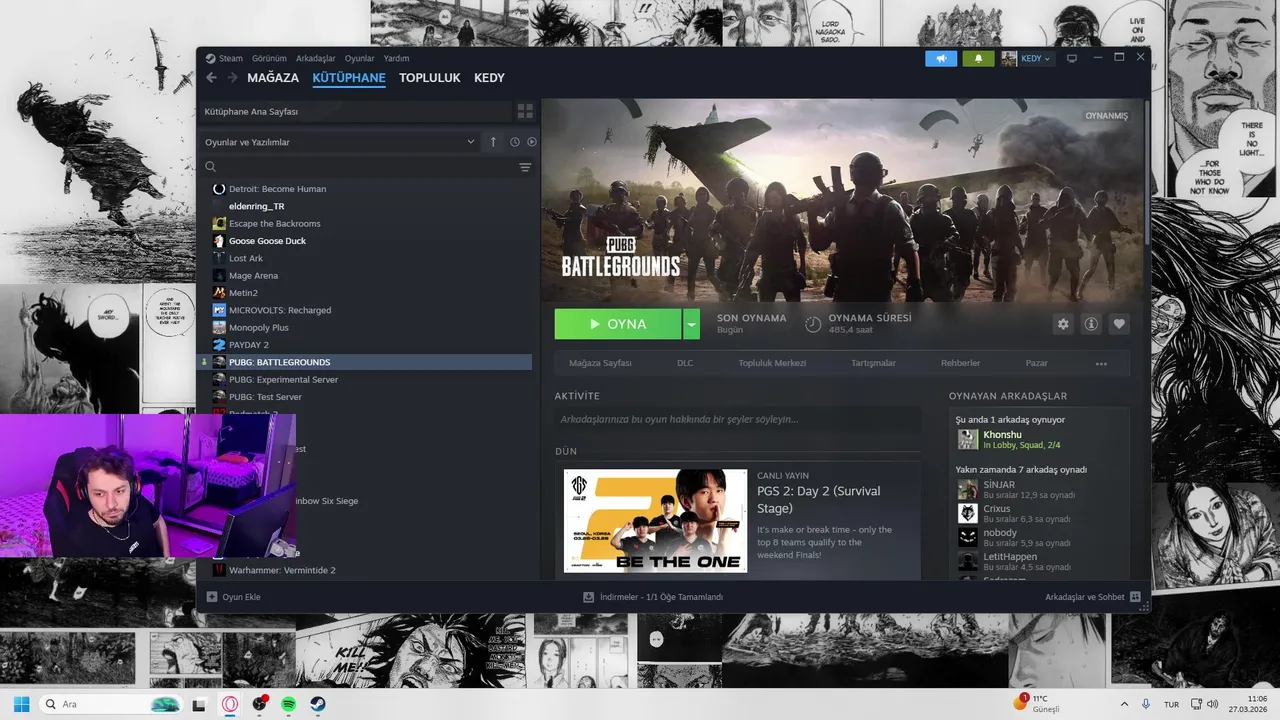Open Arkadaşlar ve Sohbet
Viewport: 1280px width, 720px height.
(1092, 597)
